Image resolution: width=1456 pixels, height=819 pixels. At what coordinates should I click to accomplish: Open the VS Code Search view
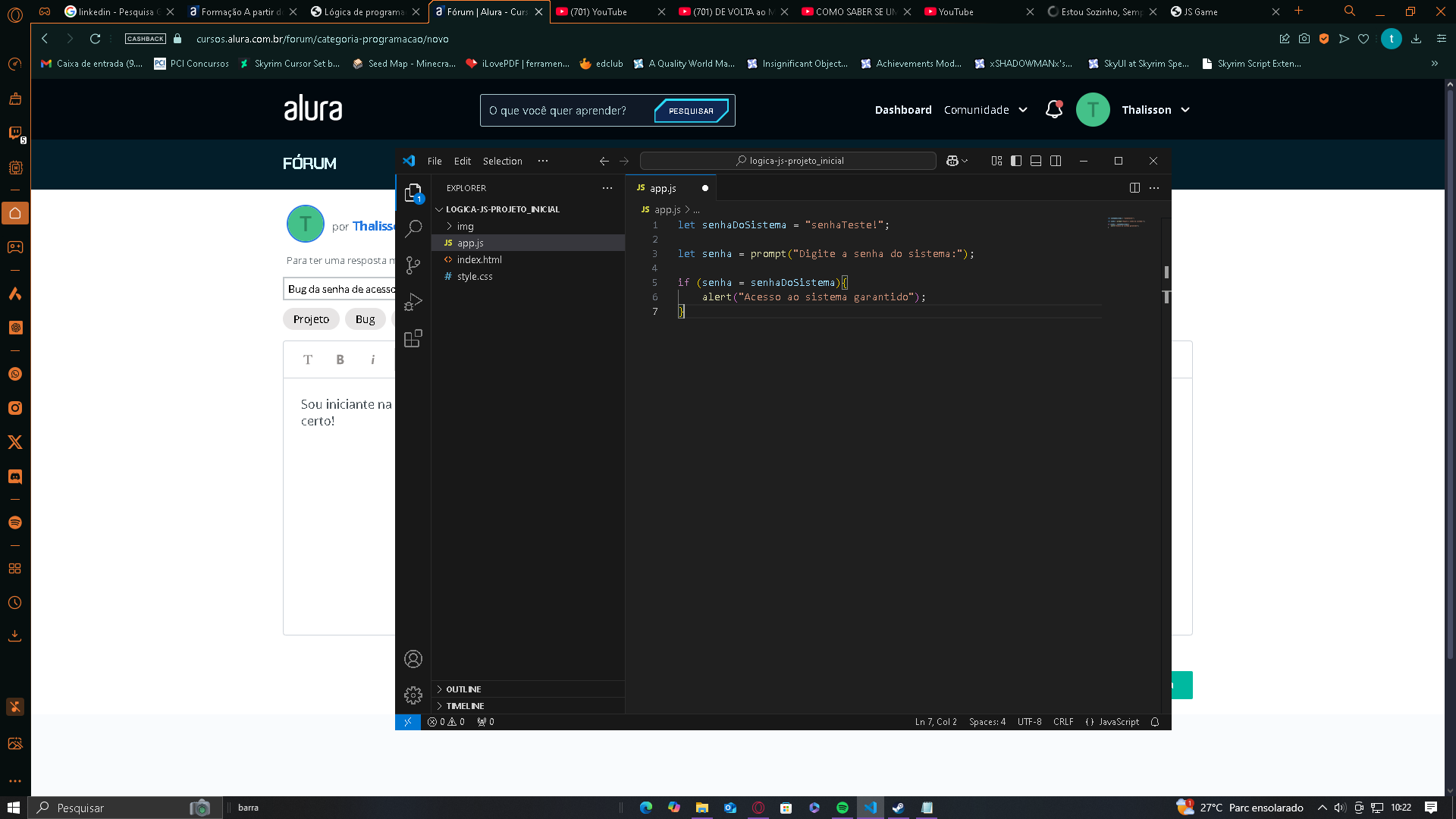pyautogui.click(x=413, y=228)
